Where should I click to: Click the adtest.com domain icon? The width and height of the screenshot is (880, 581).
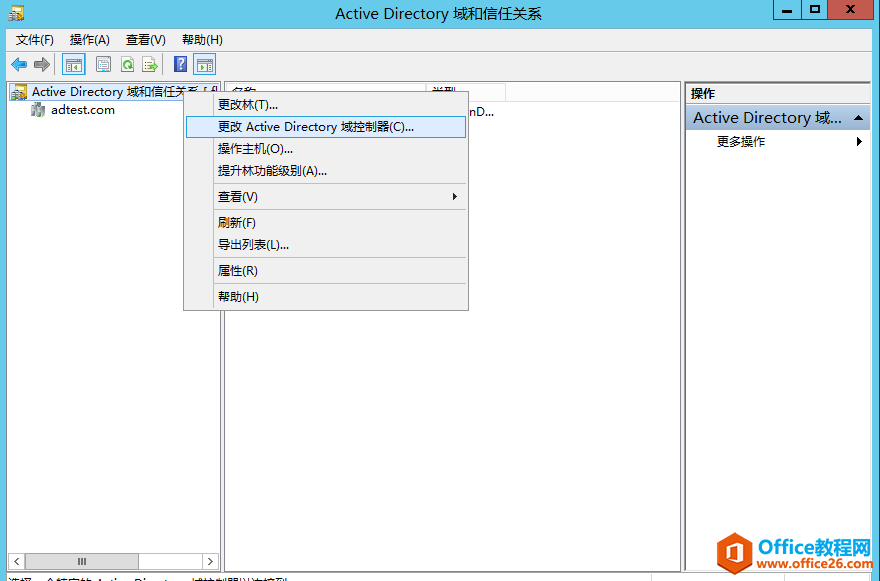tap(38, 110)
